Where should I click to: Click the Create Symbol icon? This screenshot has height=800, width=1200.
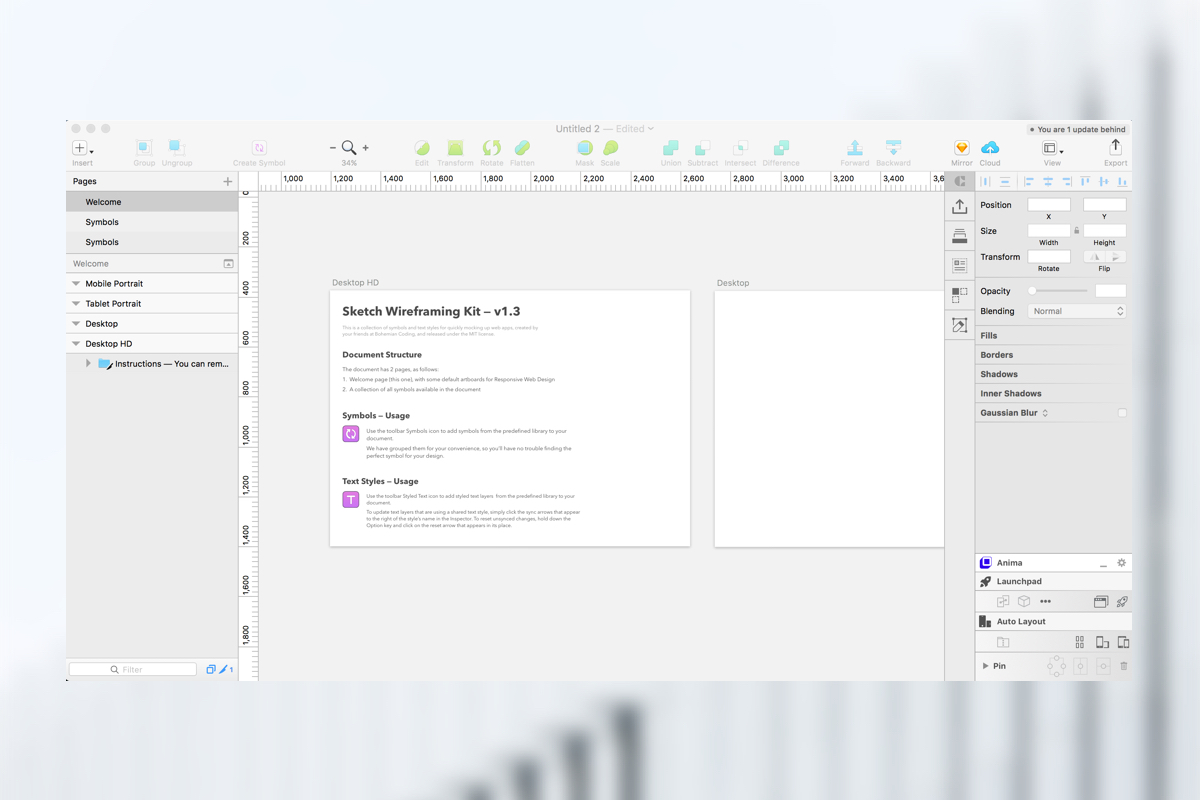point(259,148)
